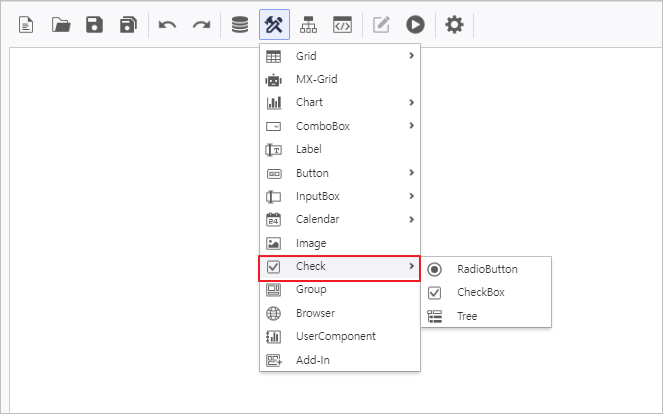
Task: Click the Chart menu label
Action: [309, 102]
